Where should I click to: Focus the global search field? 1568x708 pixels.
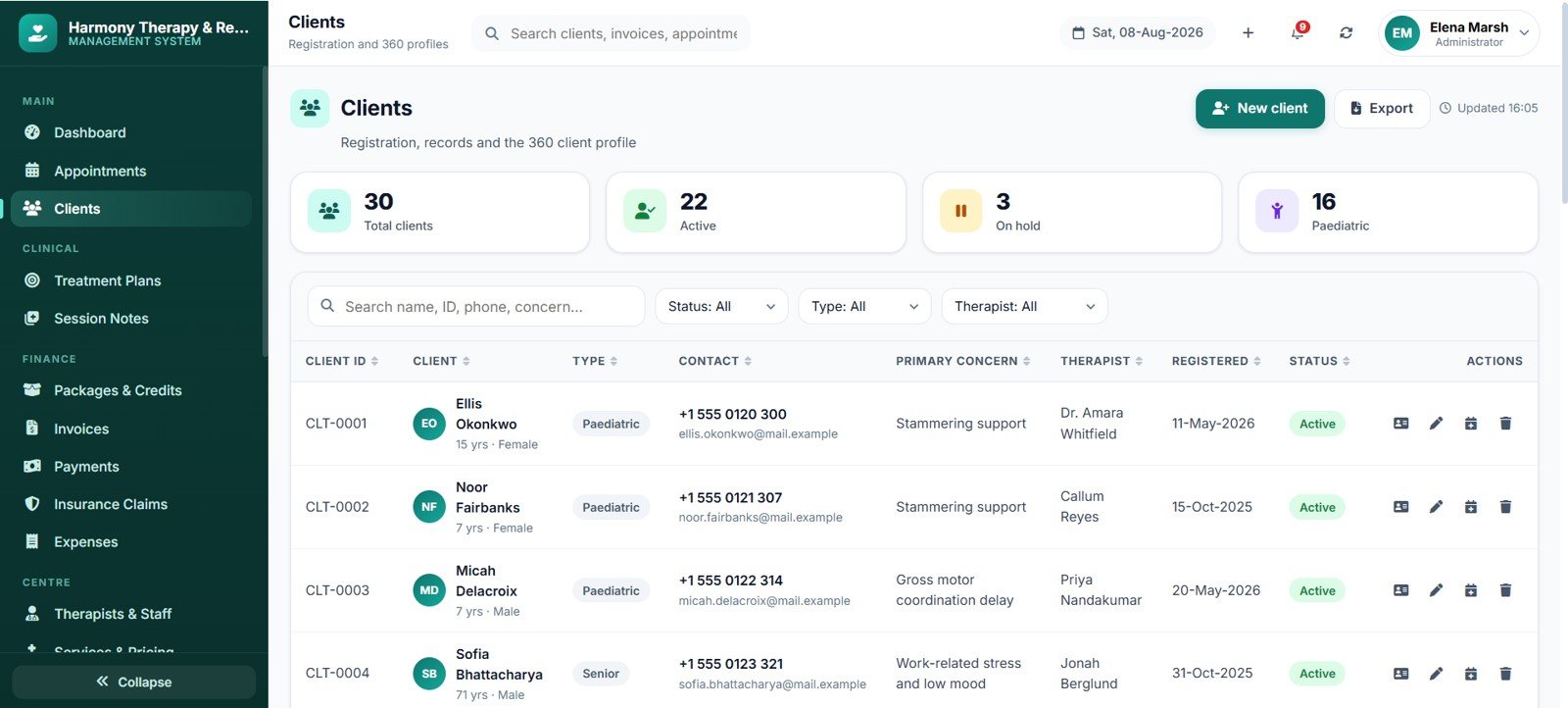[x=612, y=33]
